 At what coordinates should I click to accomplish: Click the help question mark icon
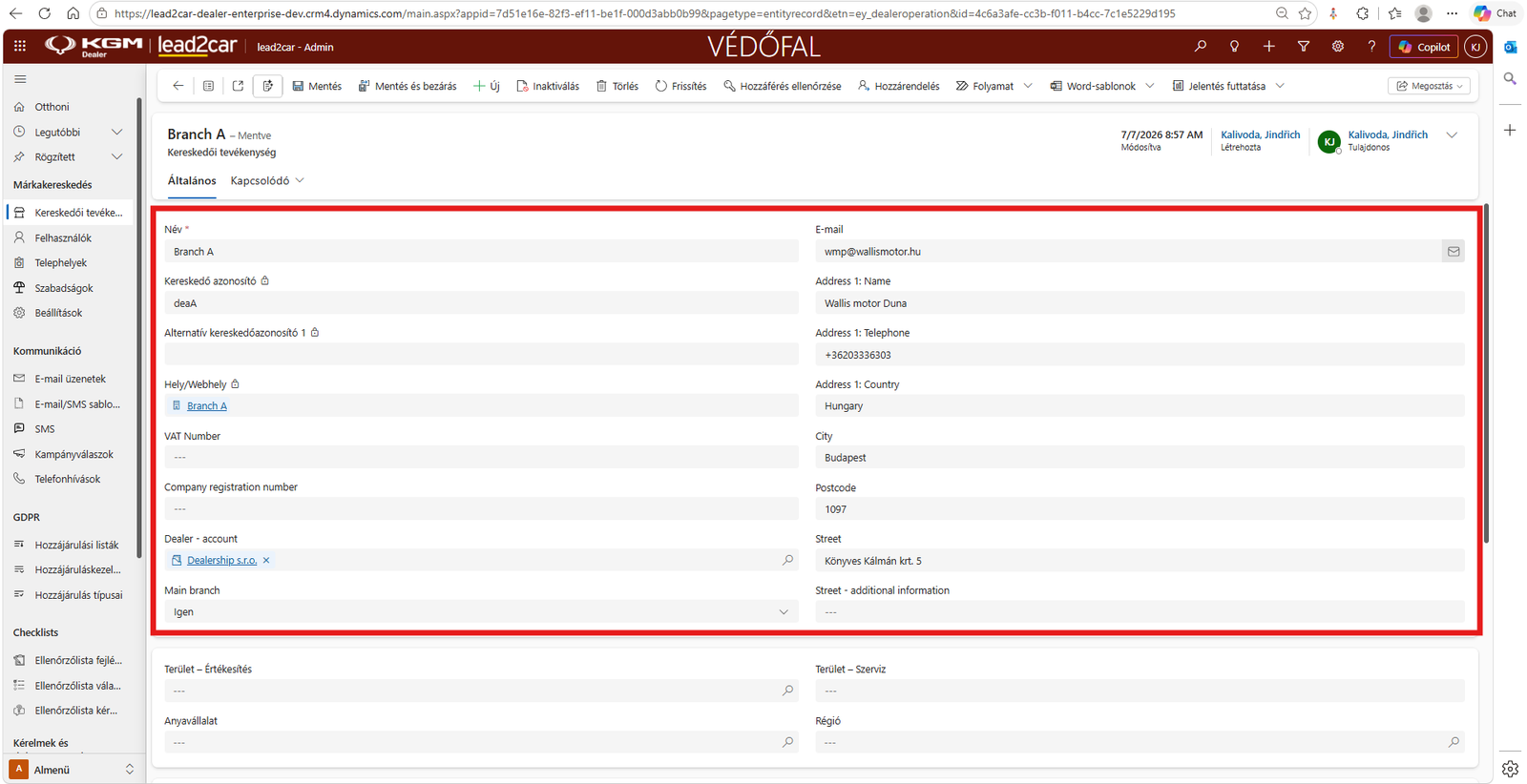[1371, 46]
